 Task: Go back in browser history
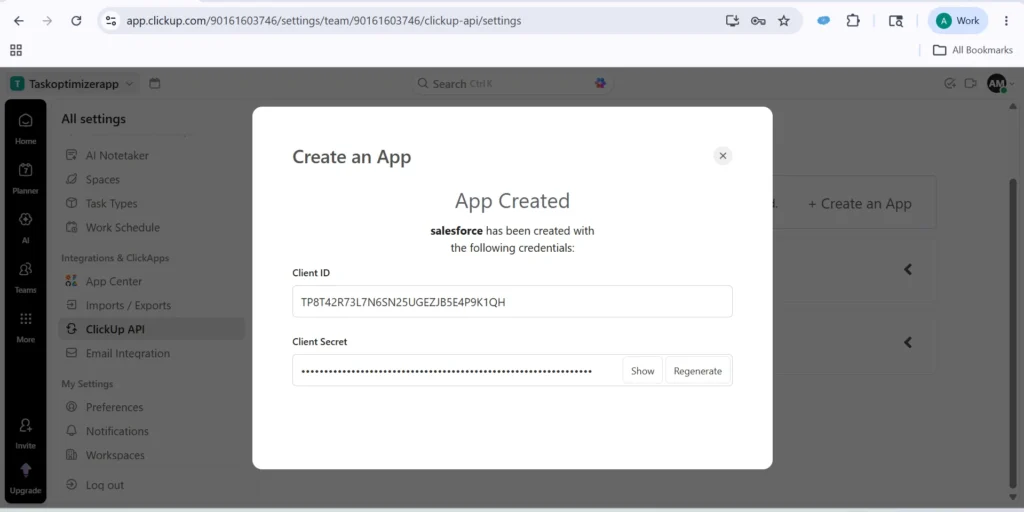(18, 21)
